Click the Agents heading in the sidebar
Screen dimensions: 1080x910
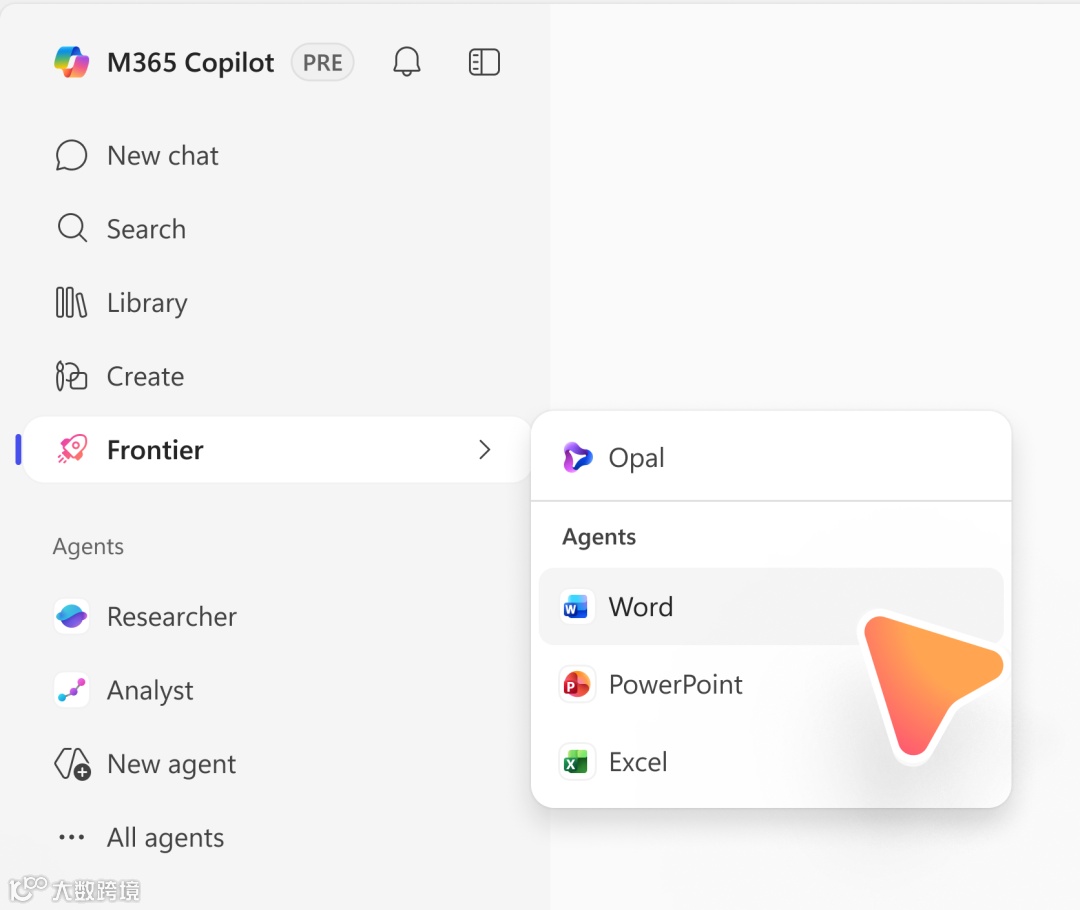[x=88, y=546]
